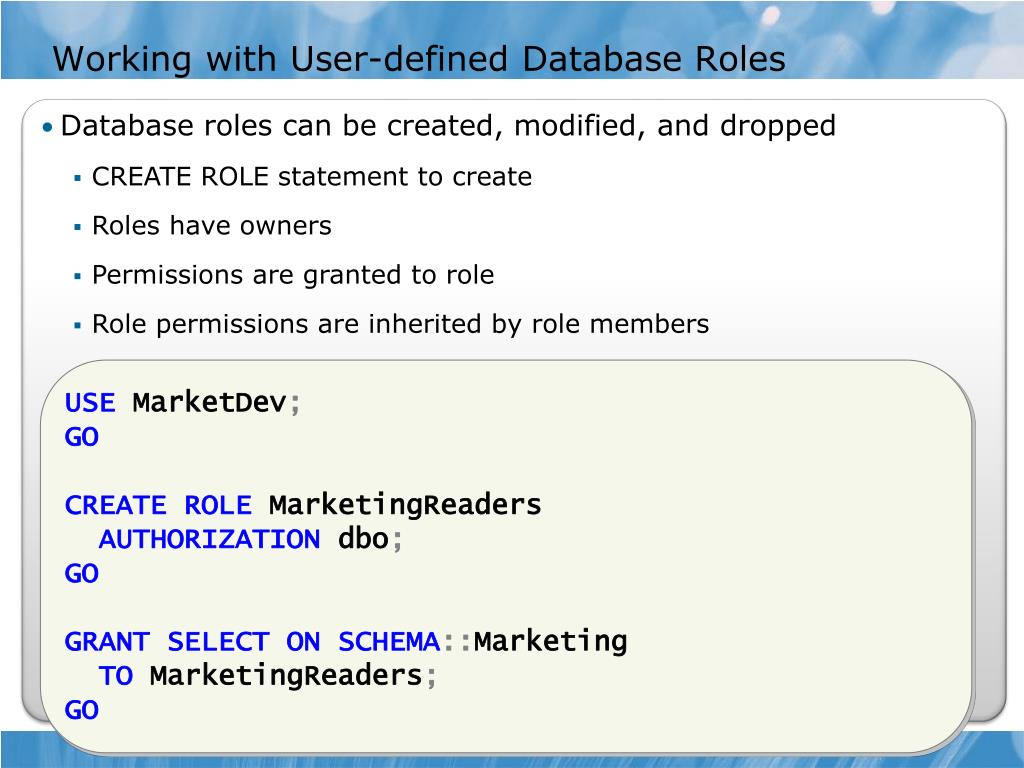Select MarketingReaders in the TO clause
The width and height of the screenshot is (1024, 768).
[x=286, y=676]
